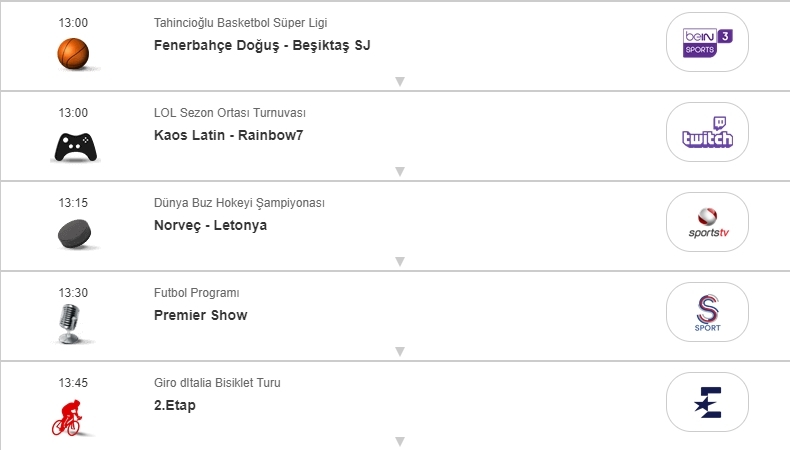Expand the 2.Etap cycling details arrow
Viewport: 790px width, 450px height.
tap(399, 441)
